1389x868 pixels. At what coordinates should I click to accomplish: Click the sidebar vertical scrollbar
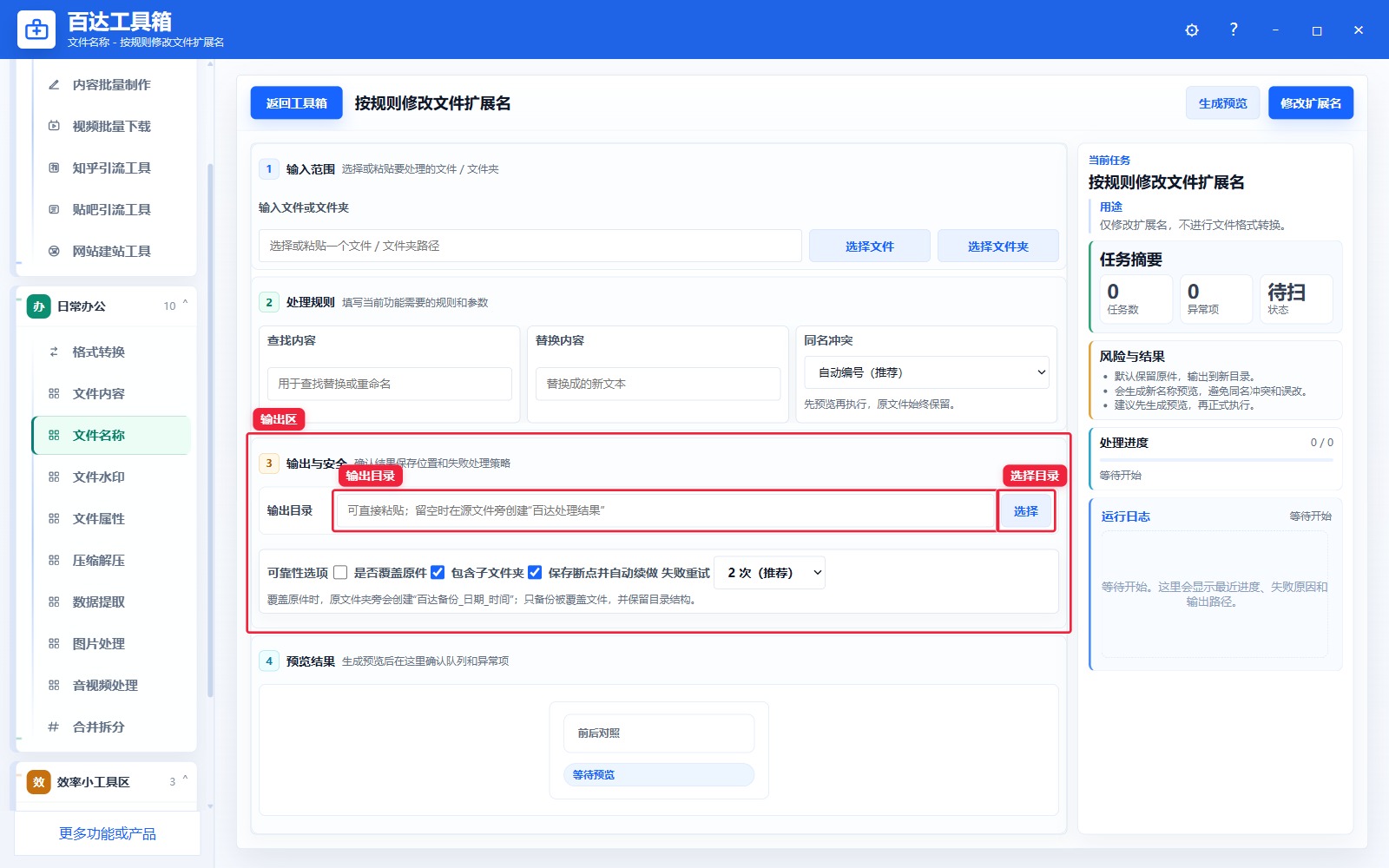pyautogui.click(x=210, y=431)
